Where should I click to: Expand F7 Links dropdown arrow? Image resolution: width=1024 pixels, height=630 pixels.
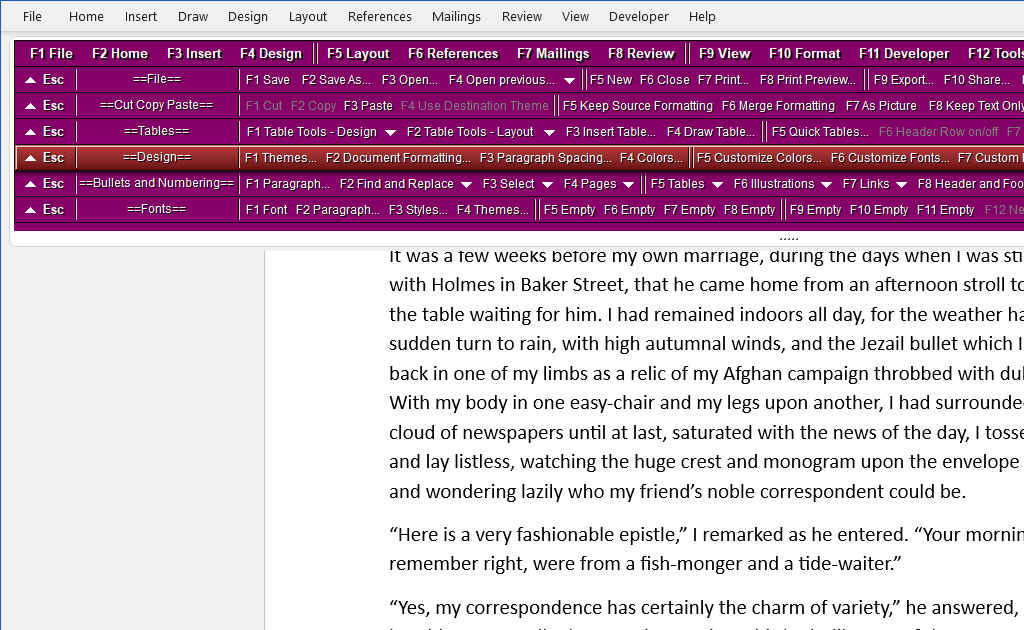tap(901, 185)
